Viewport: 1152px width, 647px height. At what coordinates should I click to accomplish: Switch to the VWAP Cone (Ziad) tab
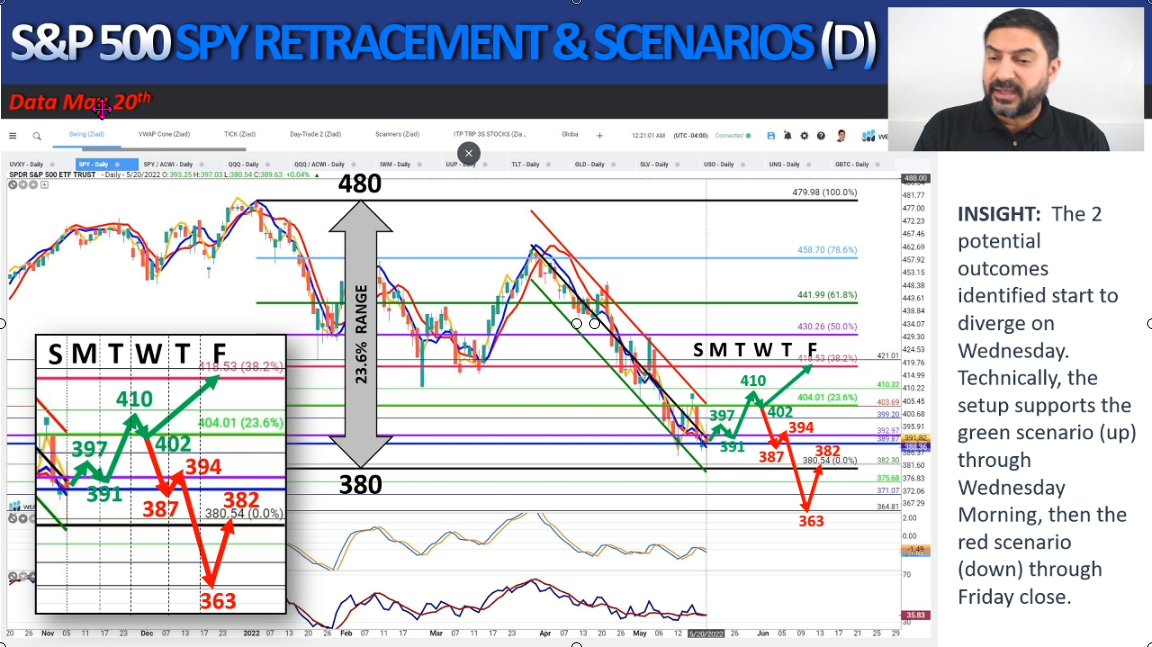coord(164,134)
